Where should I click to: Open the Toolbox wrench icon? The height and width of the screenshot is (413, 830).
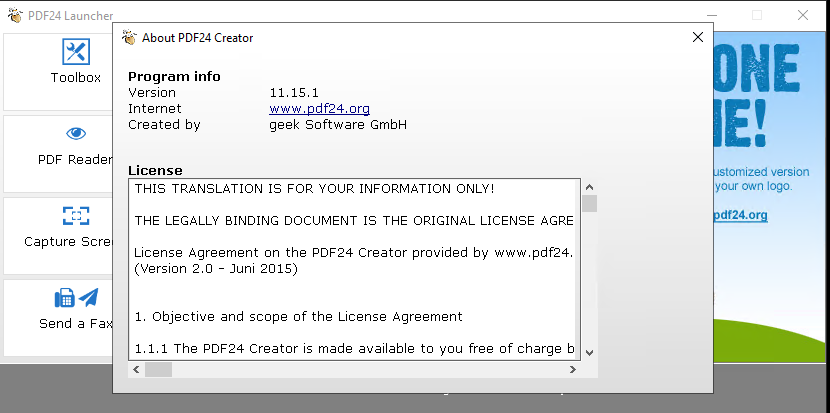pos(76,52)
